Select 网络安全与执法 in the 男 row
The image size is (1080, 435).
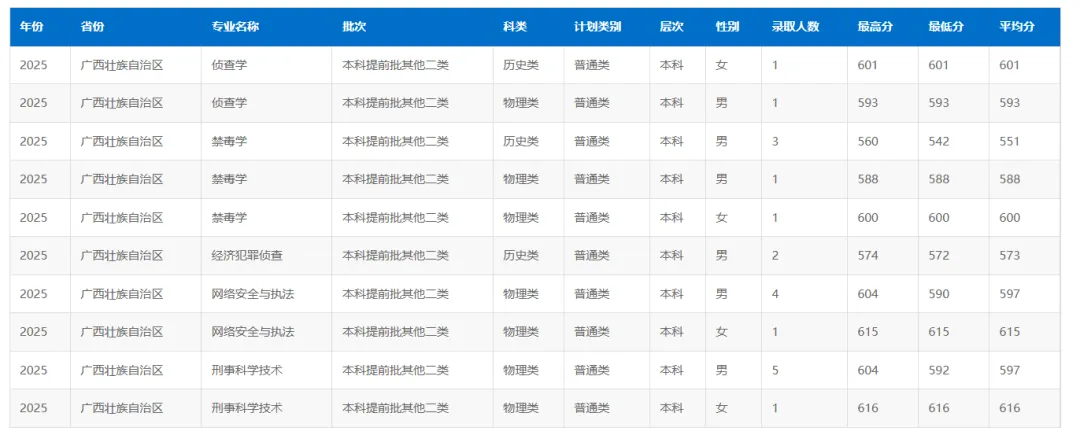point(253,294)
